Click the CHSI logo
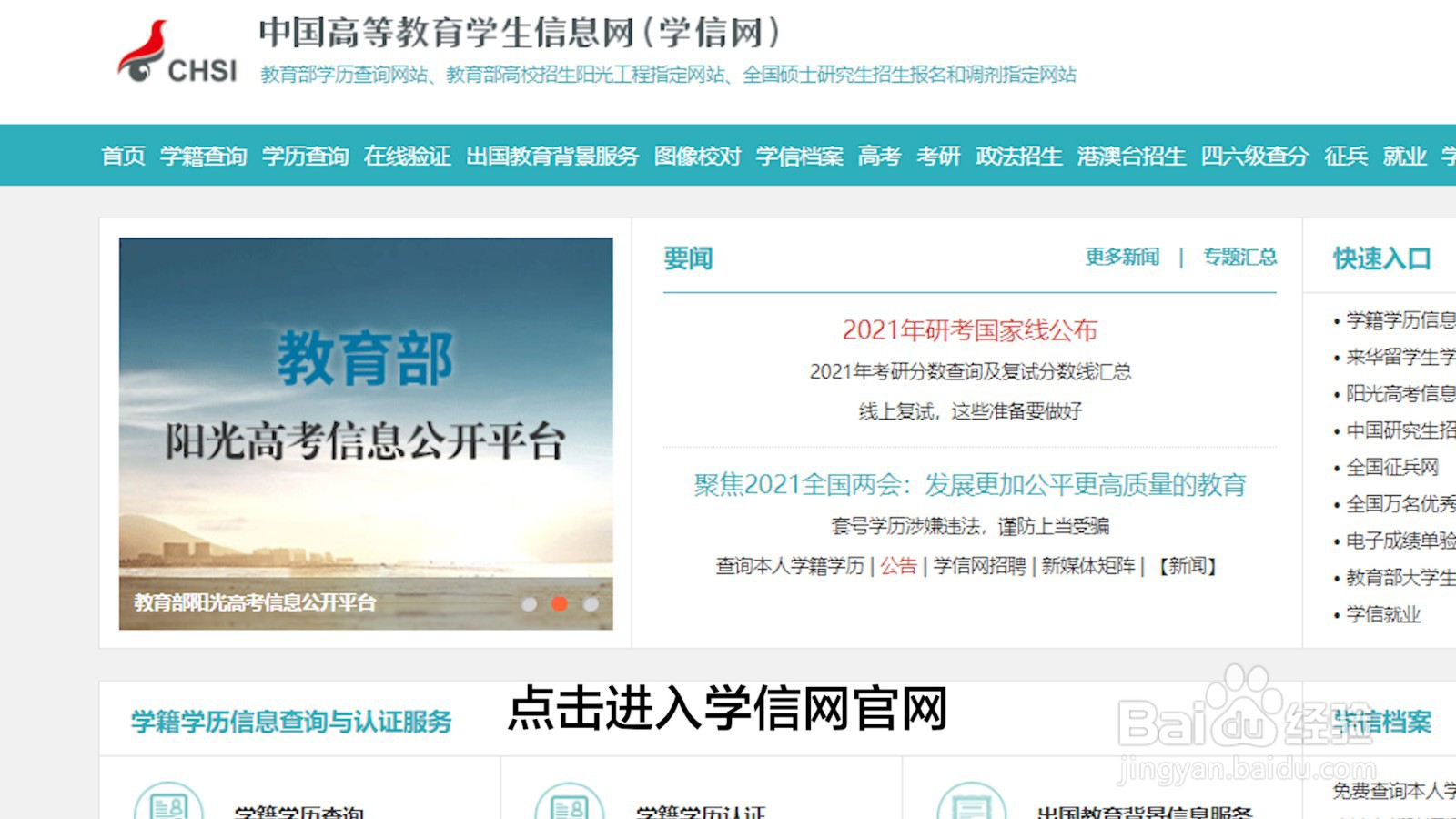This screenshot has width=1456, height=819. click(177, 53)
